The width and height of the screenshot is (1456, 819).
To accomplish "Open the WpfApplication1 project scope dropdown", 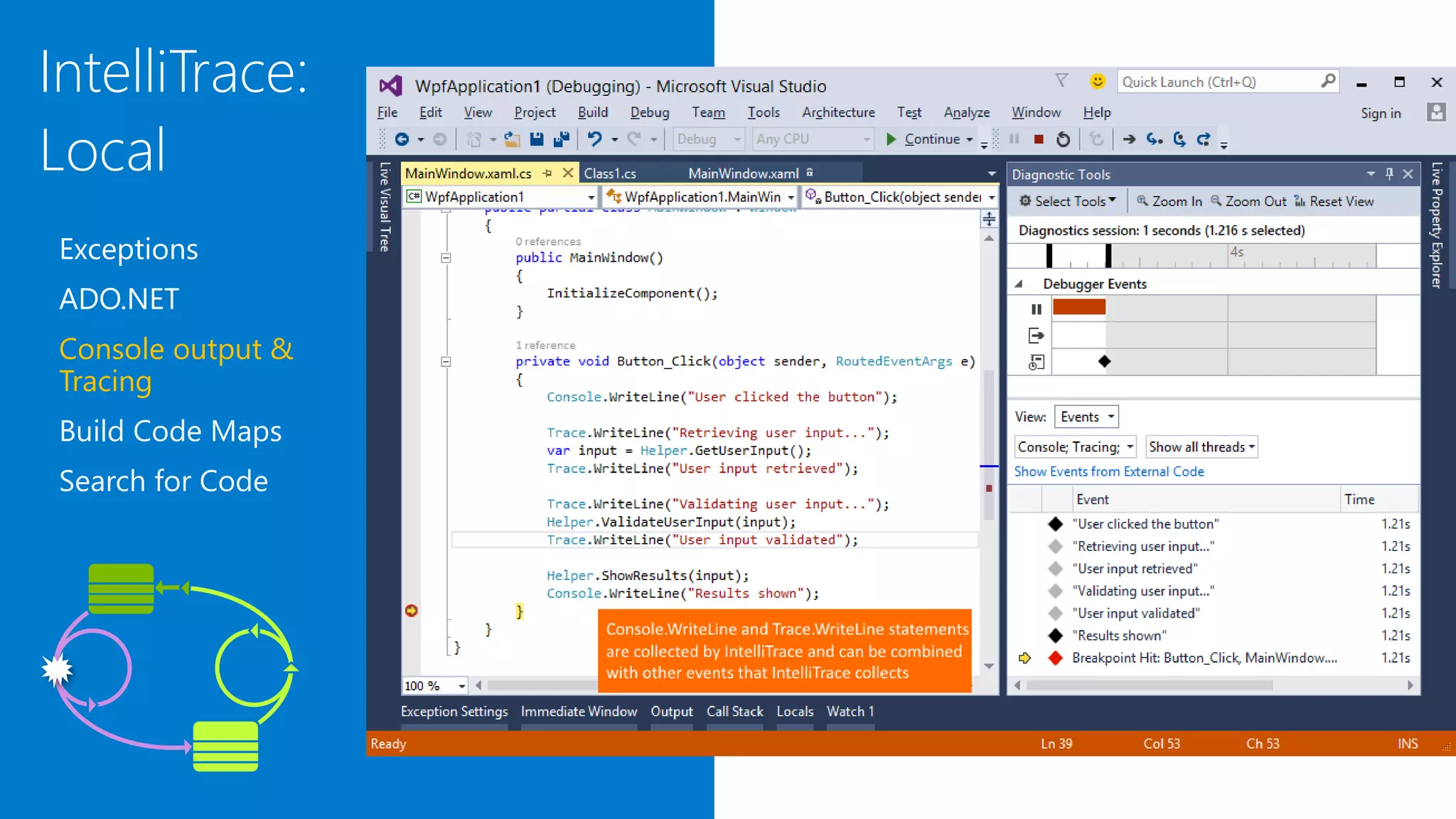I will click(500, 197).
